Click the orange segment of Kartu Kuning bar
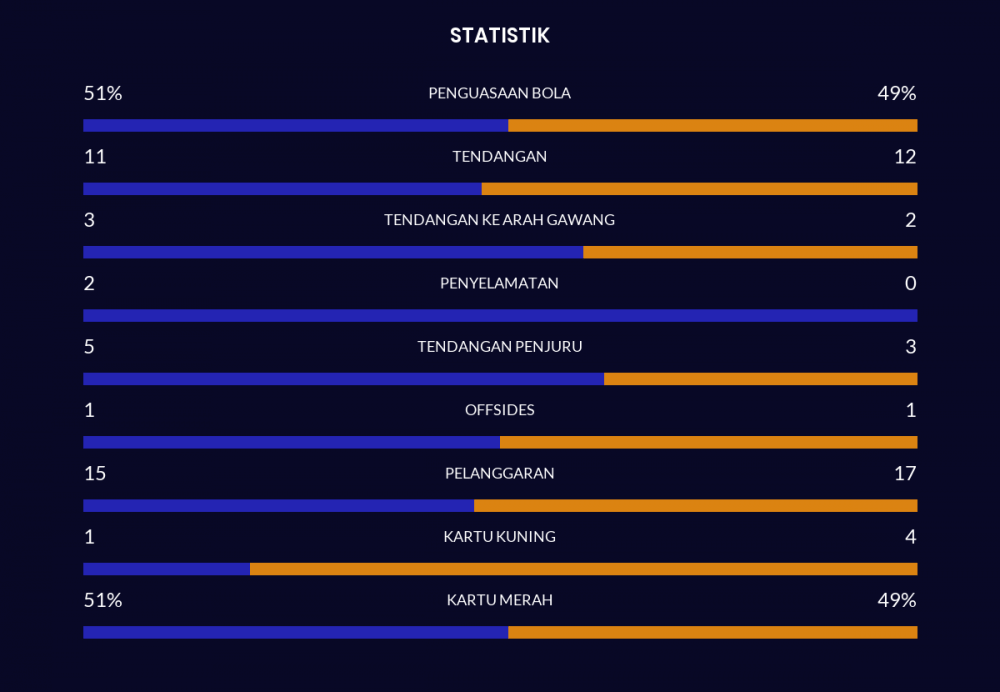Image resolution: width=1000 pixels, height=692 pixels. pos(583,569)
